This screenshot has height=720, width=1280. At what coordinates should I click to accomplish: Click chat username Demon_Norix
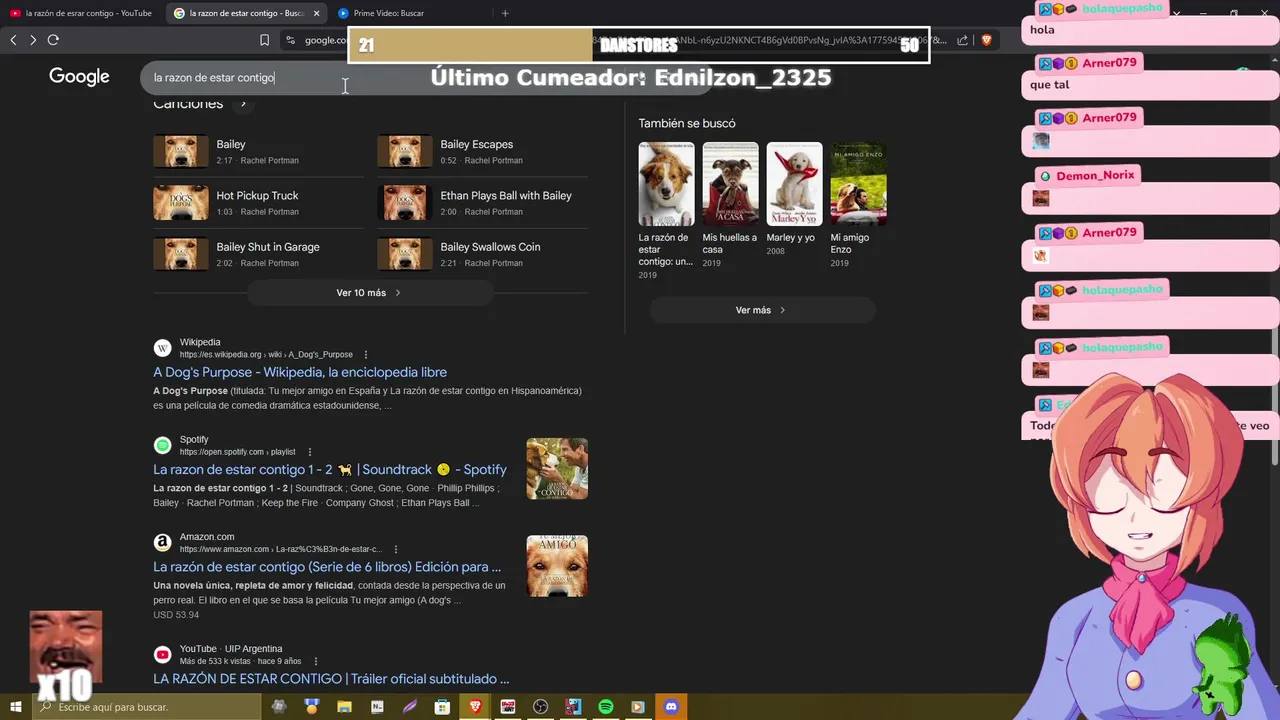pos(1095,175)
